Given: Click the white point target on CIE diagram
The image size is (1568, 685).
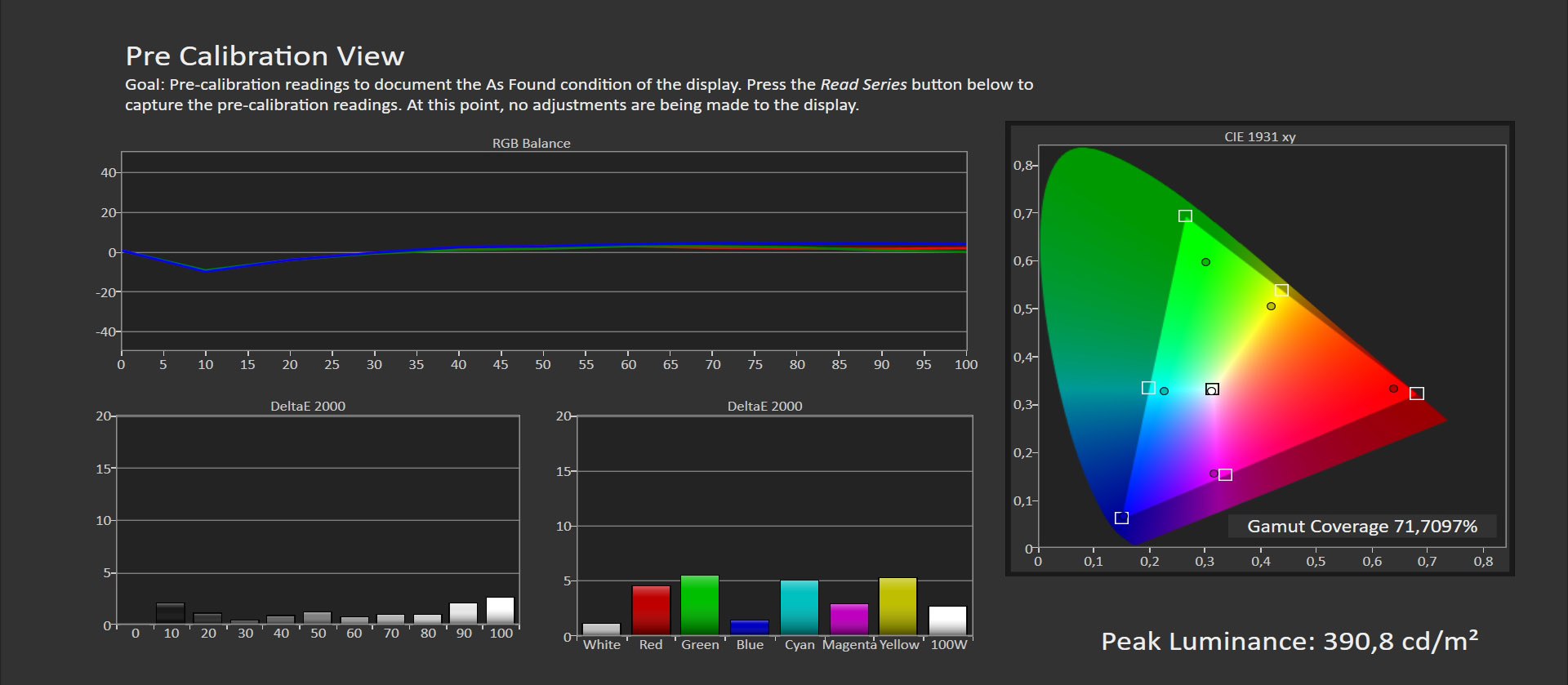Looking at the screenshot, I should coord(1212,389).
